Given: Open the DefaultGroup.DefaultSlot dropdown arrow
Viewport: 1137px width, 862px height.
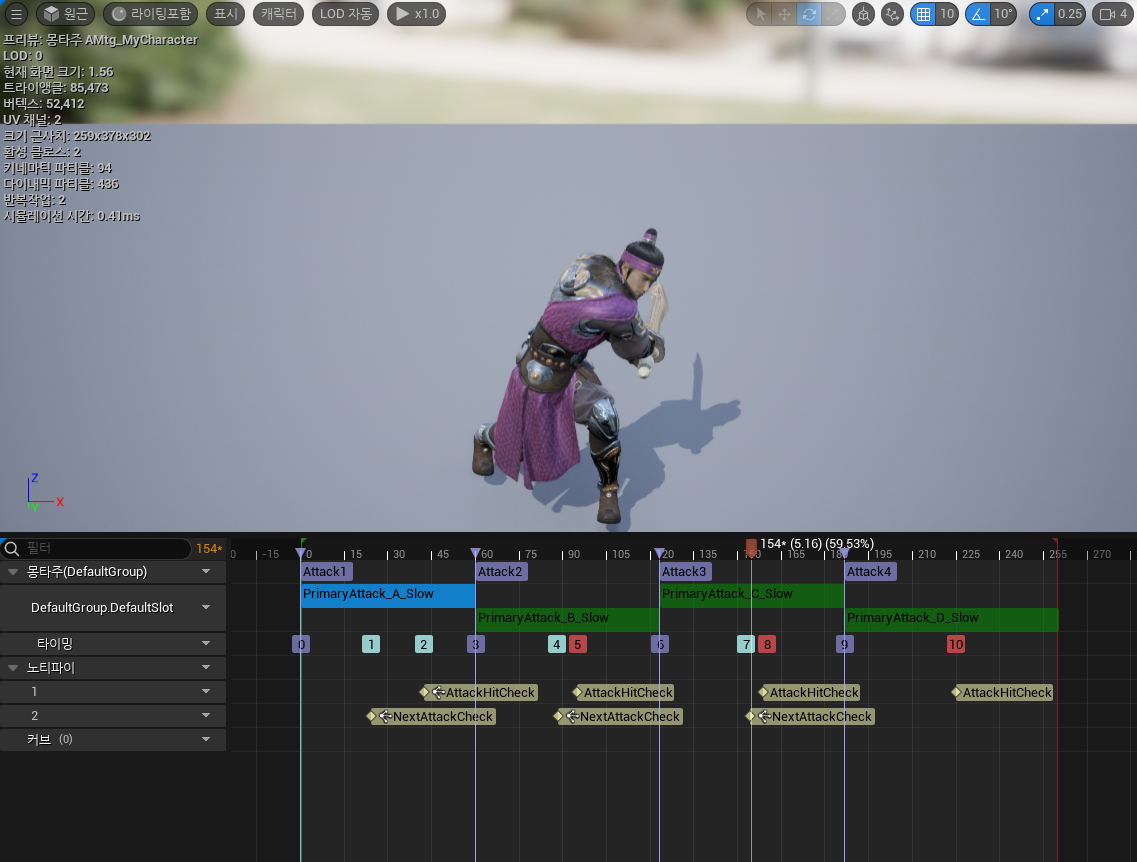Looking at the screenshot, I should (x=206, y=607).
